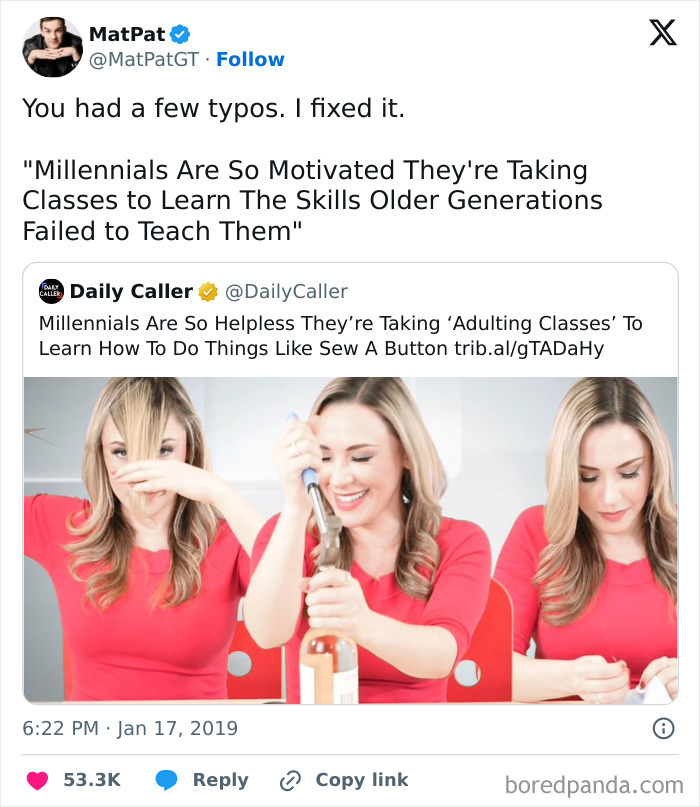
Task: Open the 6:22 PM Jan 17, 2019 timestamp
Action: coord(130,728)
